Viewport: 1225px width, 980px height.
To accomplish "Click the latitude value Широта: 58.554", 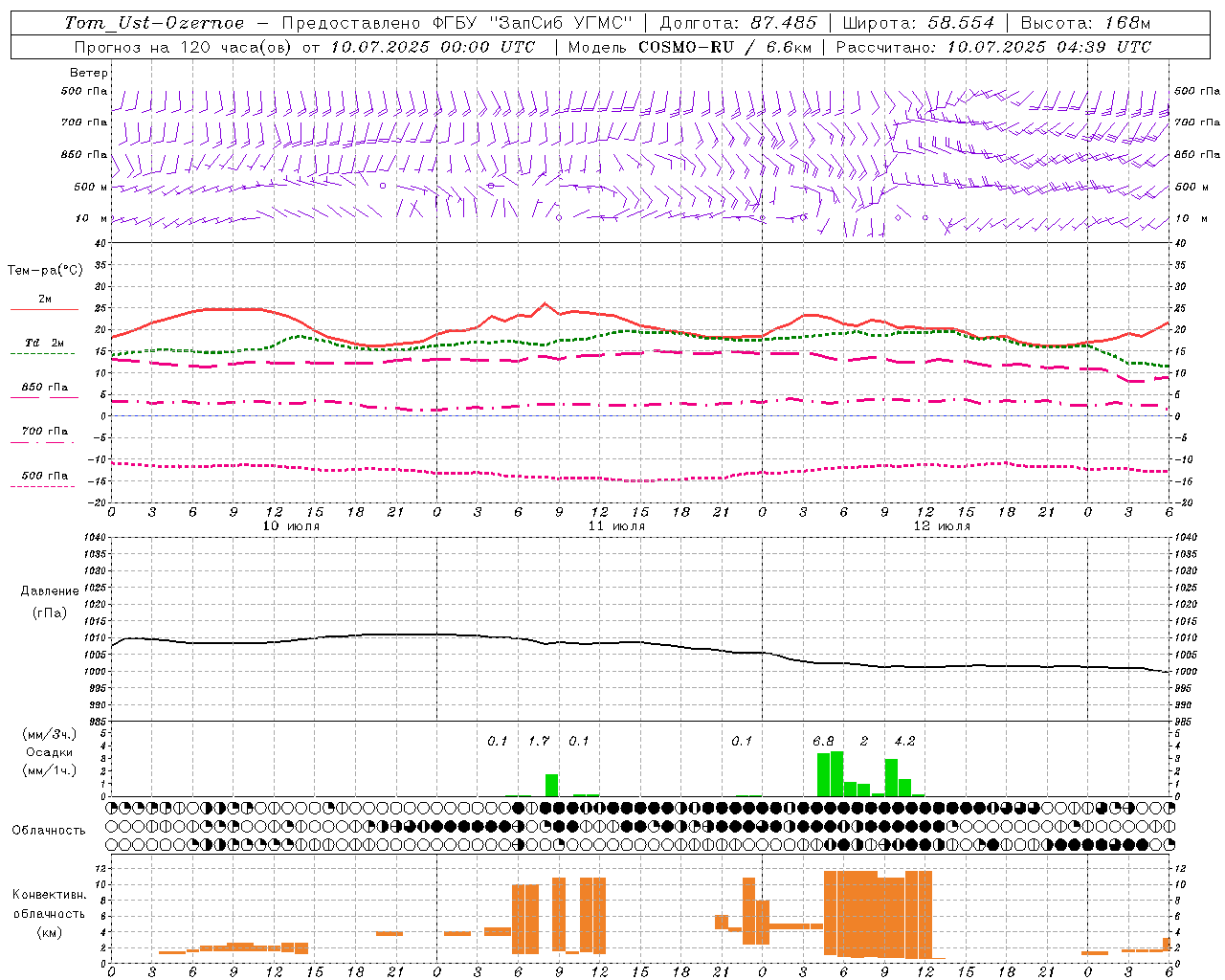I will pos(919,23).
